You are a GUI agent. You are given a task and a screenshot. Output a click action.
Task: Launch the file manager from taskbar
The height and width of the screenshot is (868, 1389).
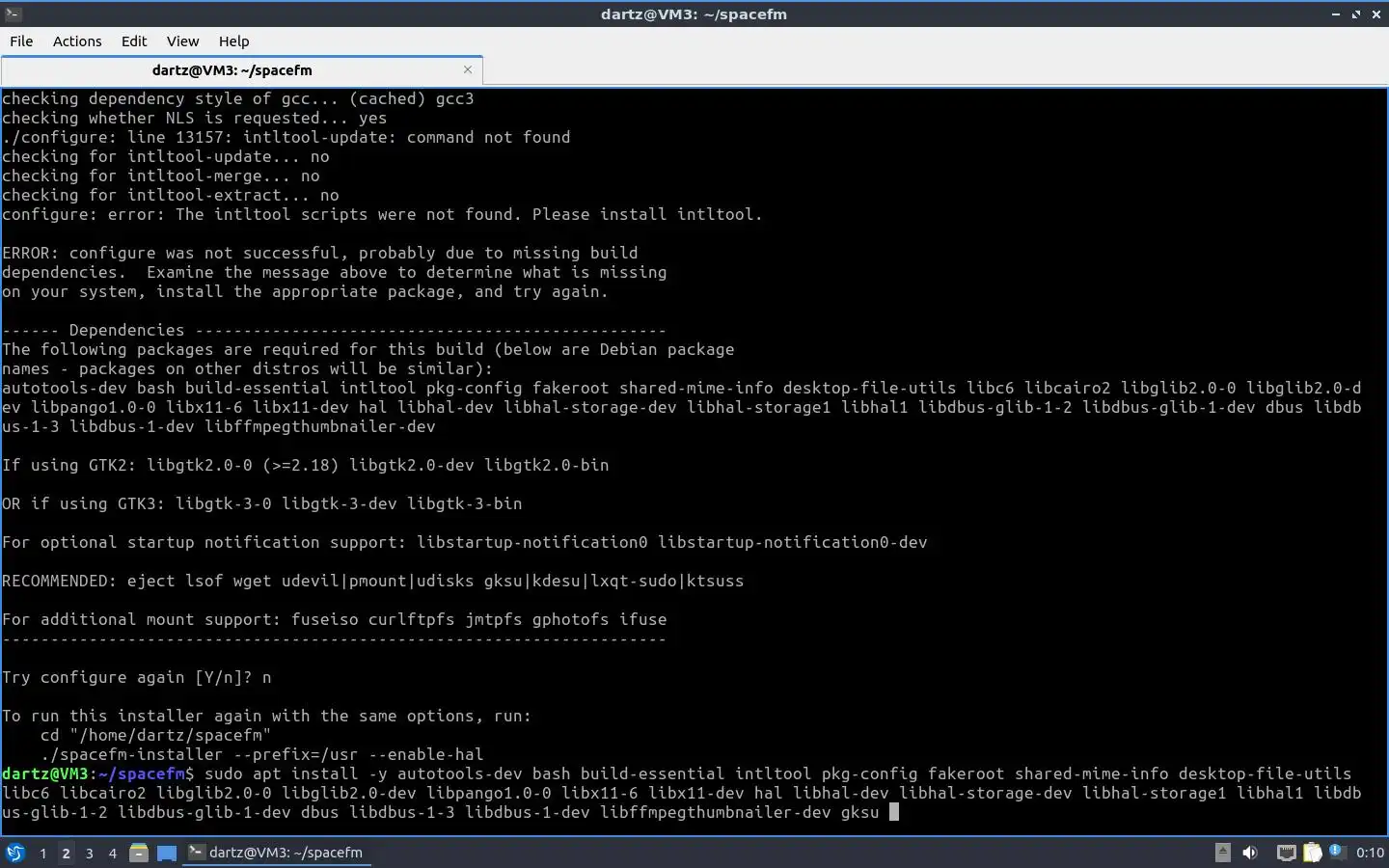click(139, 853)
